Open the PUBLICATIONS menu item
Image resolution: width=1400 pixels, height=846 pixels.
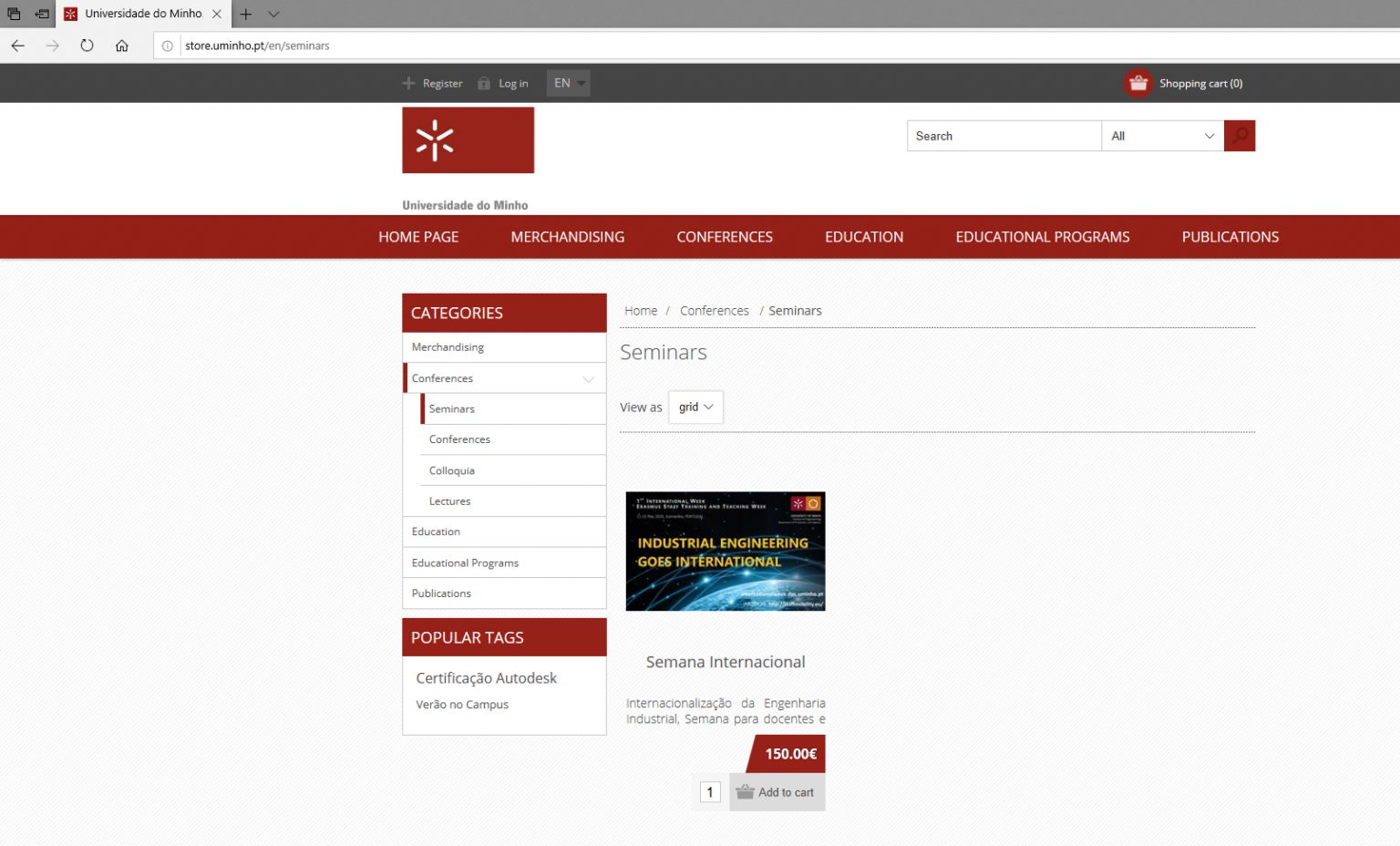[1230, 237]
